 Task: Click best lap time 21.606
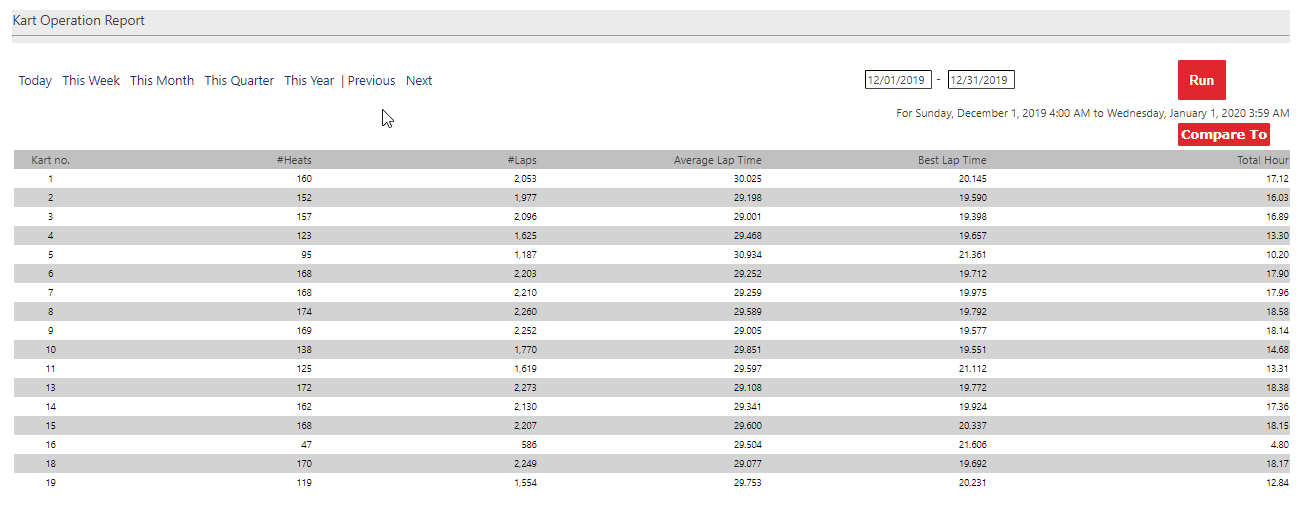[x=972, y=445]
